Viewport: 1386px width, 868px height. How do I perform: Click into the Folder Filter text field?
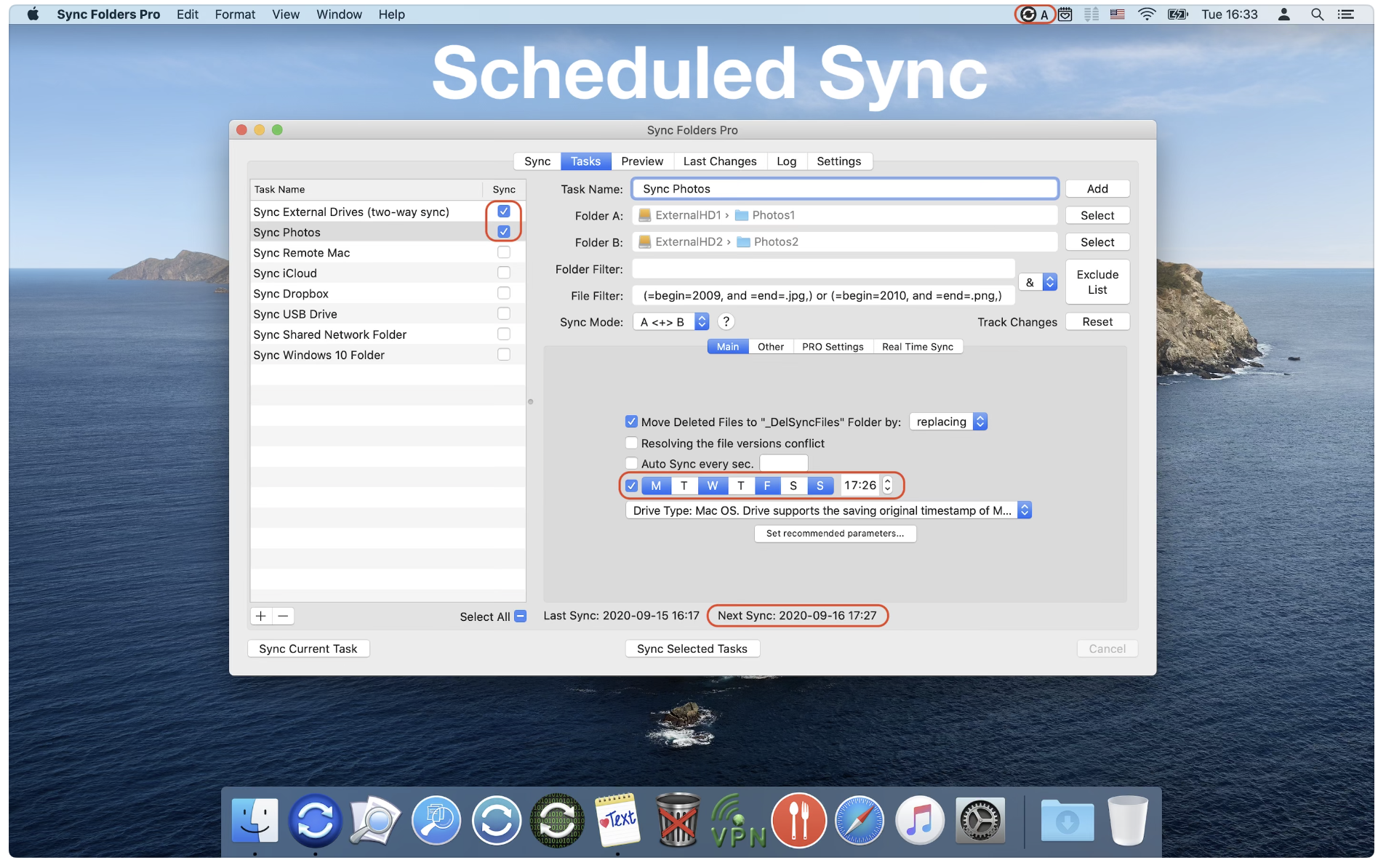(822, 269)
